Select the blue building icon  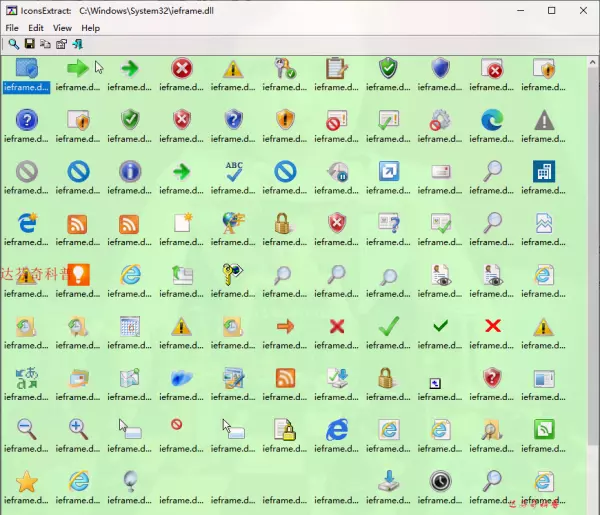(544, 171)
